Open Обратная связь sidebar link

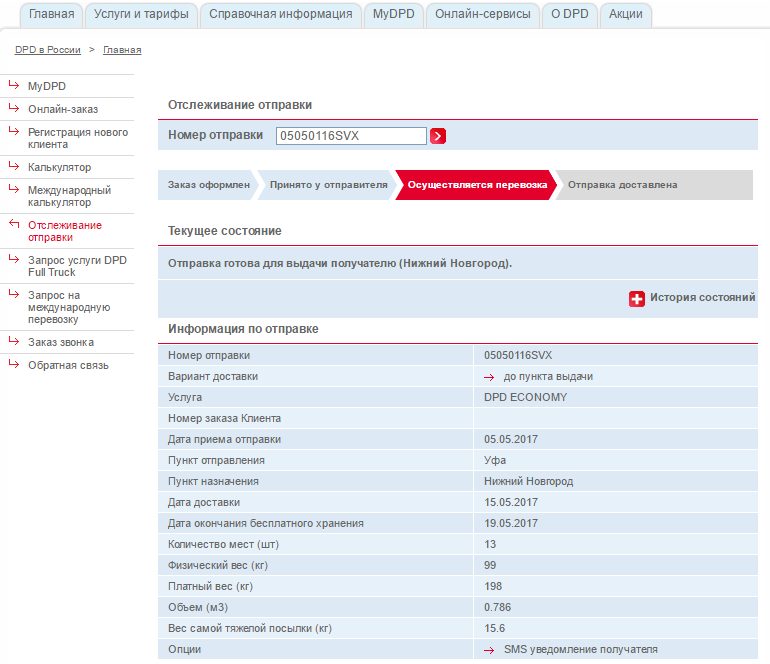tap(68, 365)
